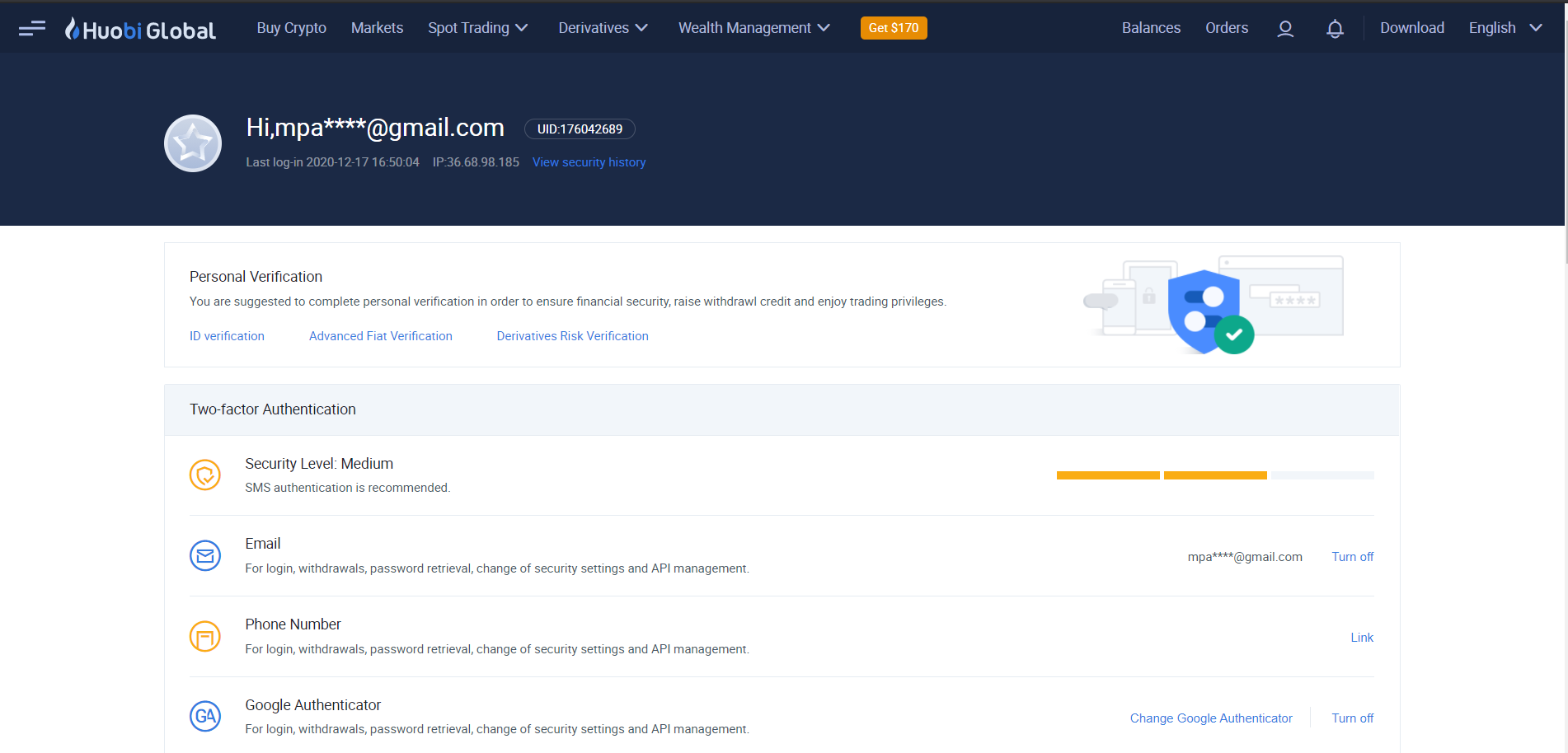Turn off Email authentication

click(1353, 557)
